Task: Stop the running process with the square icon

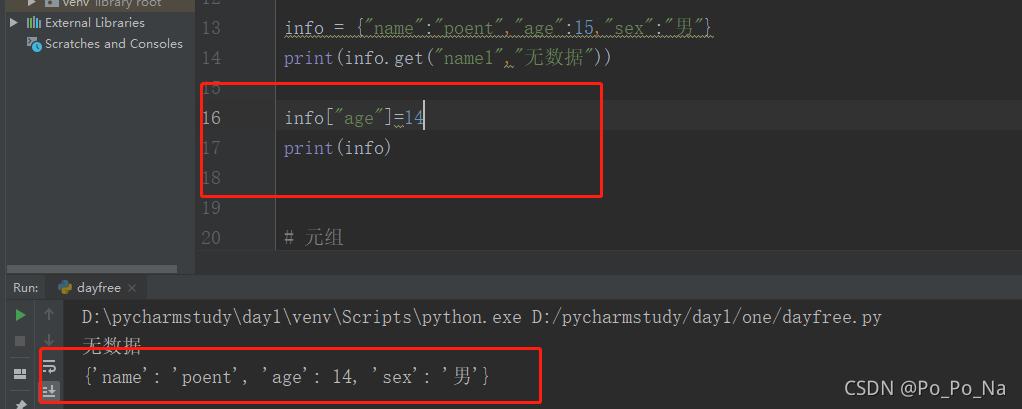Action: coord(20,341)
